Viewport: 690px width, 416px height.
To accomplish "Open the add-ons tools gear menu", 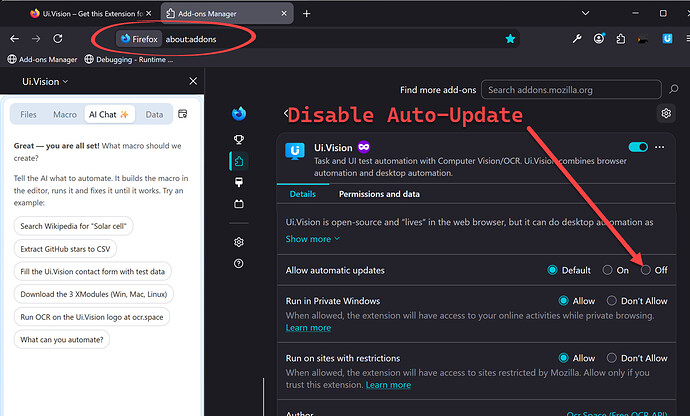I will pyautogui.click(x=666, y=114).
